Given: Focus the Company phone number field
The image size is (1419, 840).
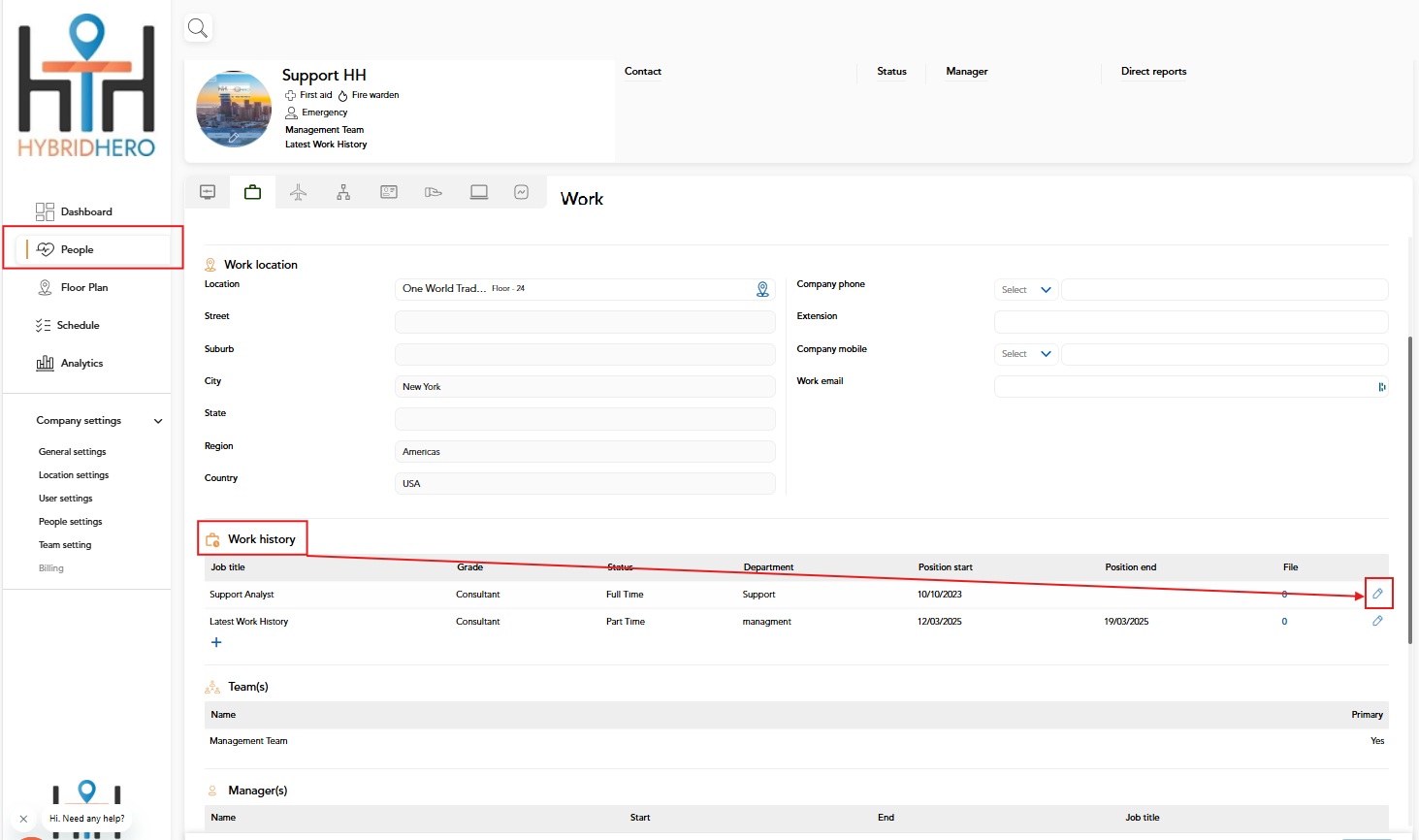Looking at the screenshot, I should click(1225, 289).
